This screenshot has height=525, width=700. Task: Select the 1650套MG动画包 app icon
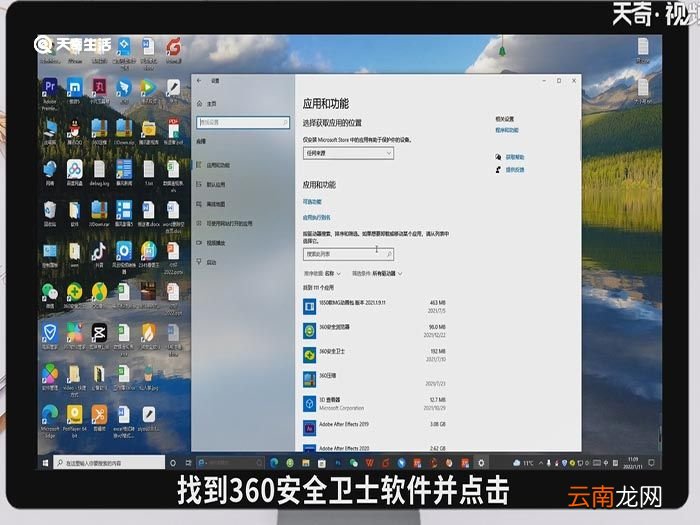pos(309,307)
